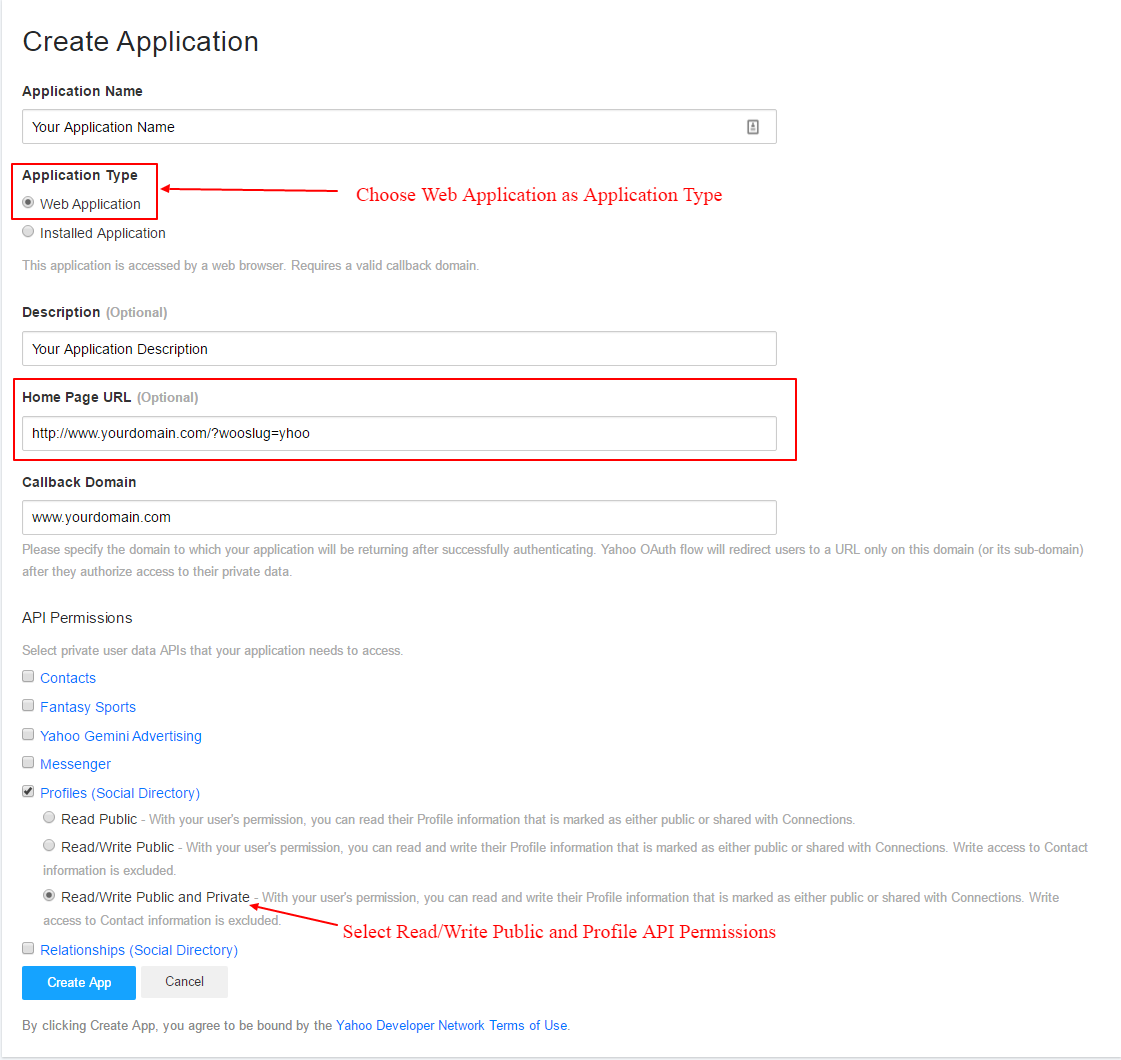Tick the Yahoo Gemini Advertising checkbox
Screen dimensions: 1121x1060
[28, 735]
